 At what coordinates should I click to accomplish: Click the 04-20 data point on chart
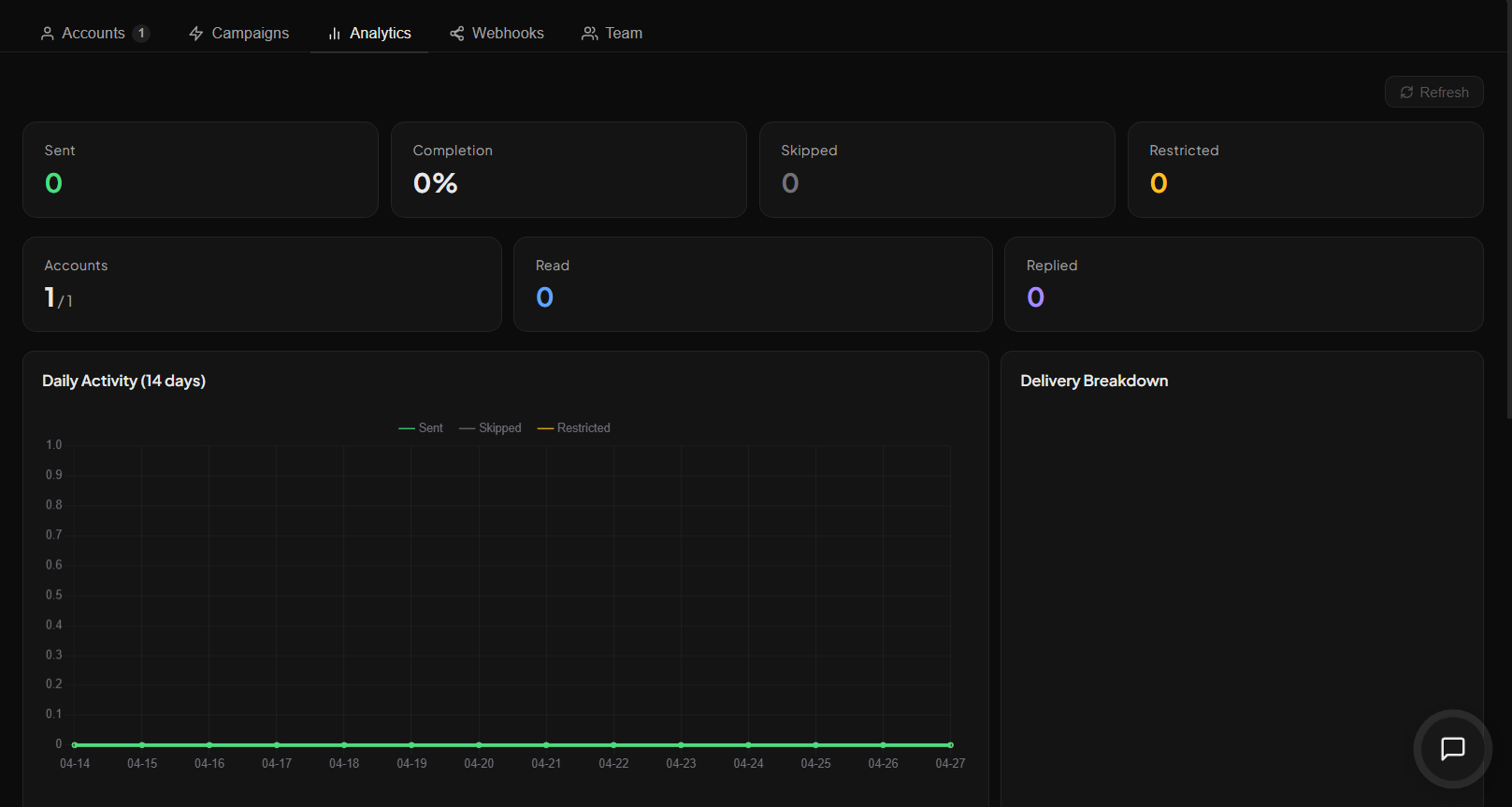point(479,745)
